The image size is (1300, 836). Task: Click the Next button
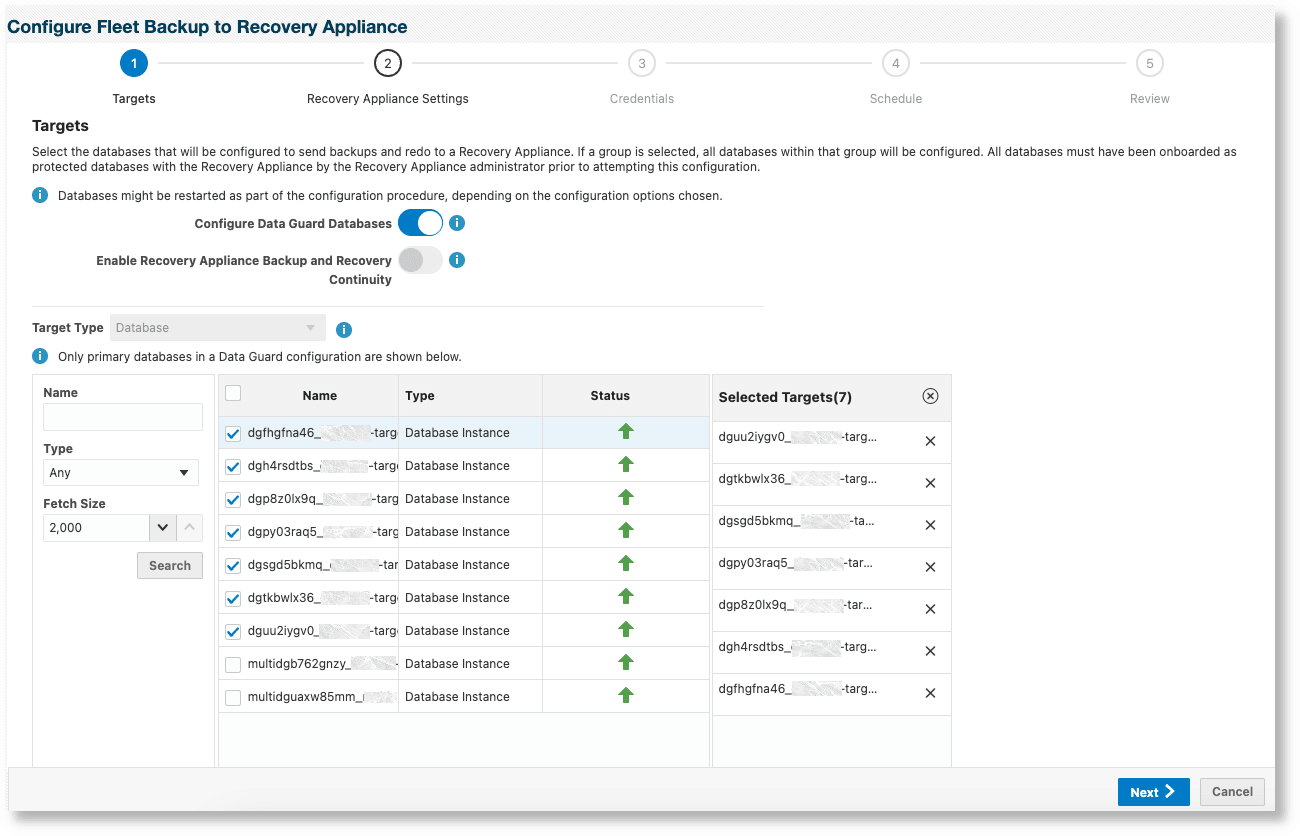[x=1153, y=792]
